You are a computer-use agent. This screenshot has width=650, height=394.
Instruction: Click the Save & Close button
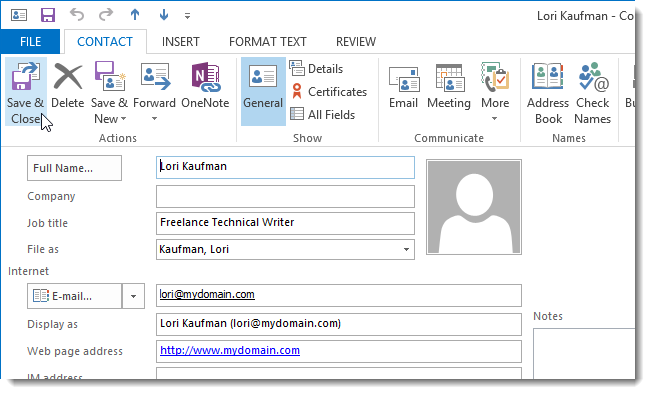(x=26, y=92)
